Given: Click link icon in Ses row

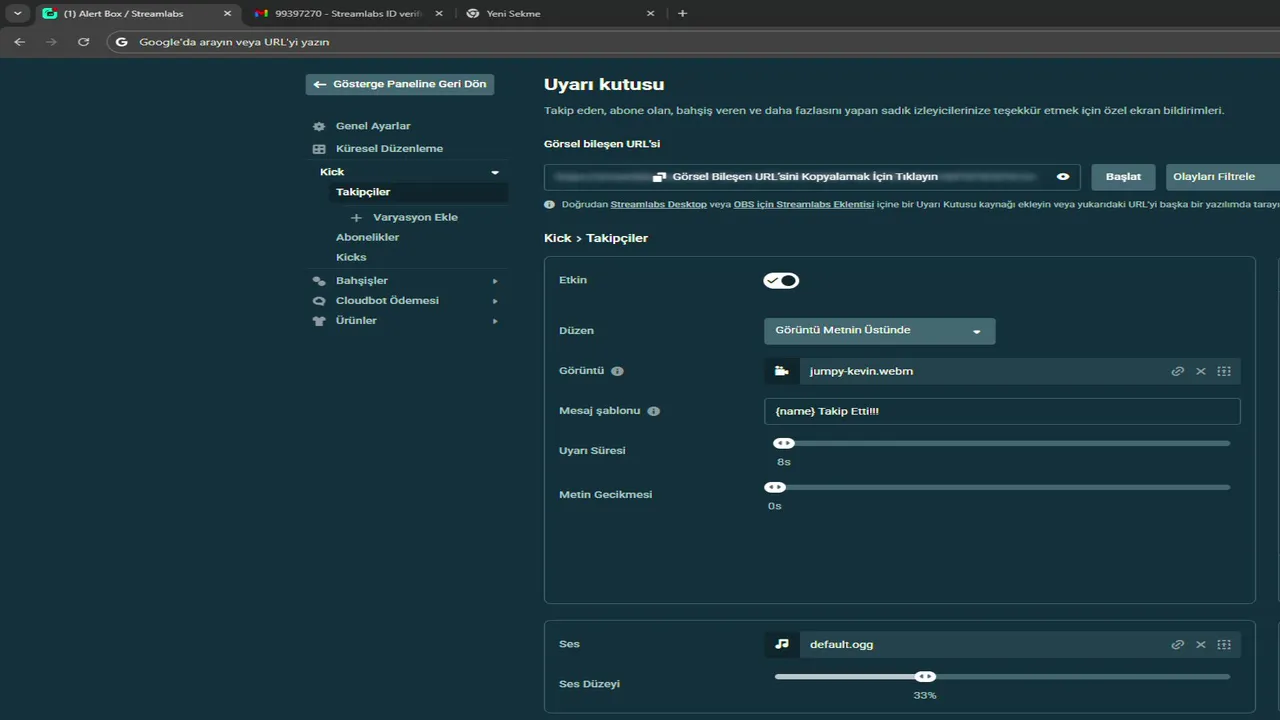Looking at the screenshot, I should (1178, 644).
